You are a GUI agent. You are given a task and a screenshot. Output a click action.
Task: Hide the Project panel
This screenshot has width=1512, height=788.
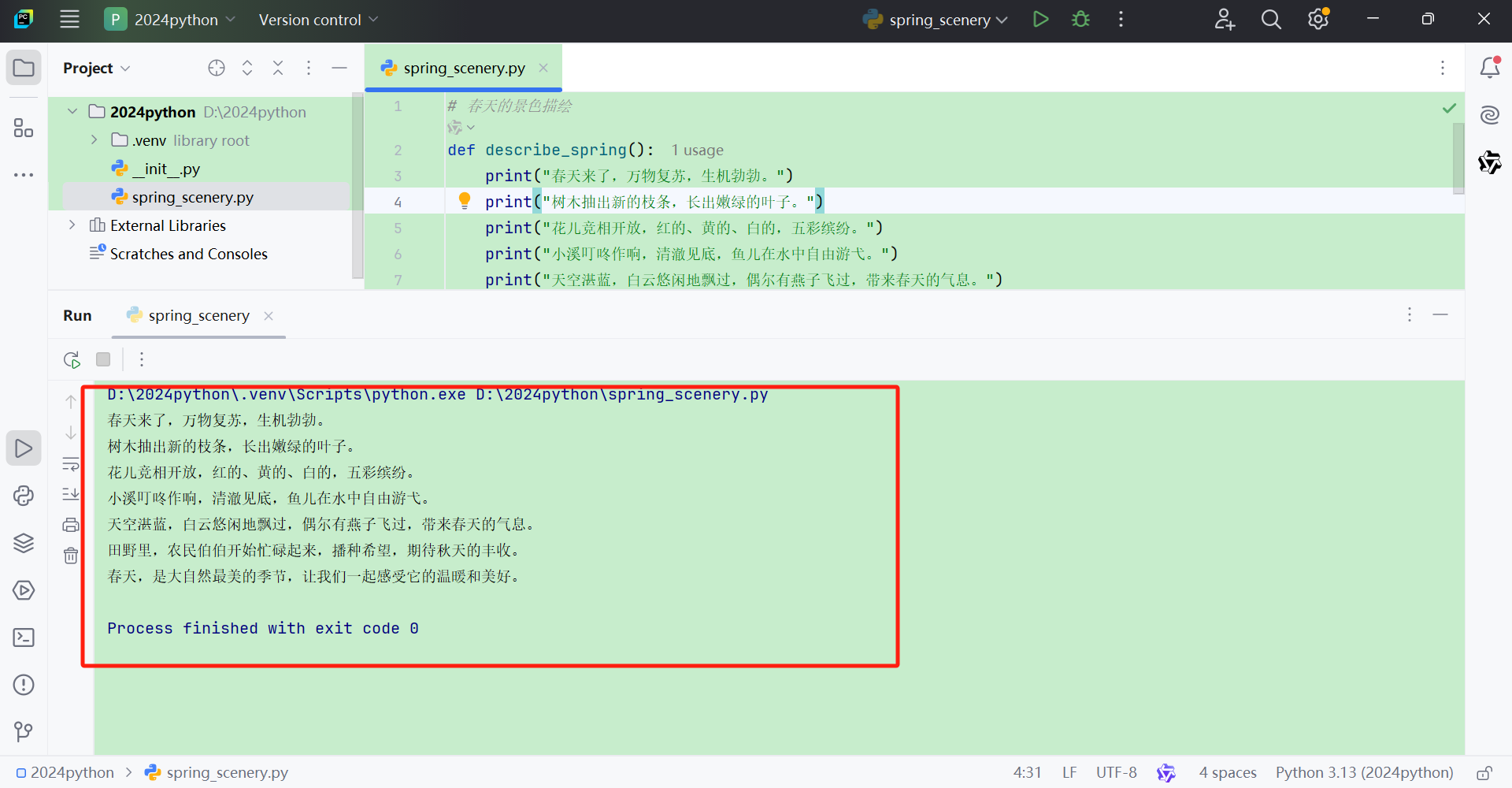339,68
